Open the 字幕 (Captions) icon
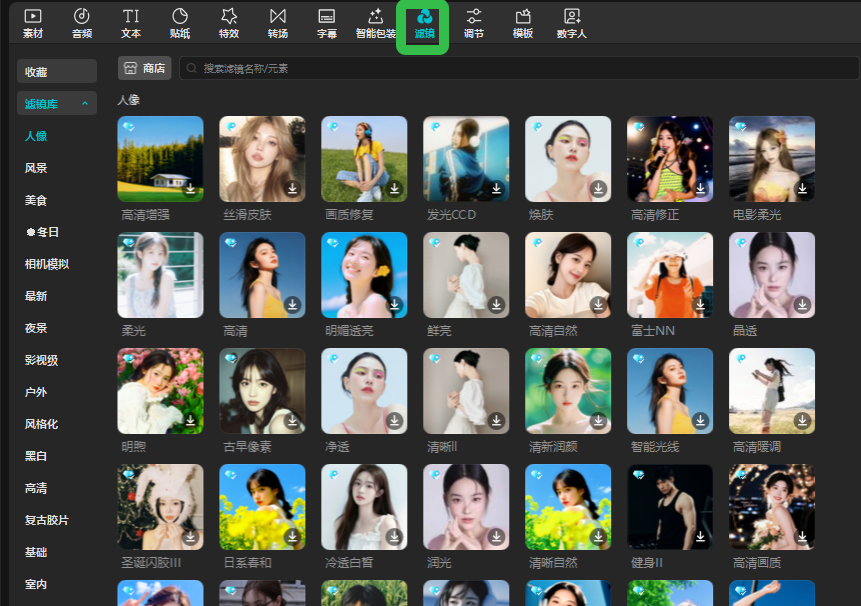The image size is (861, 606). (x=326, y=23)
